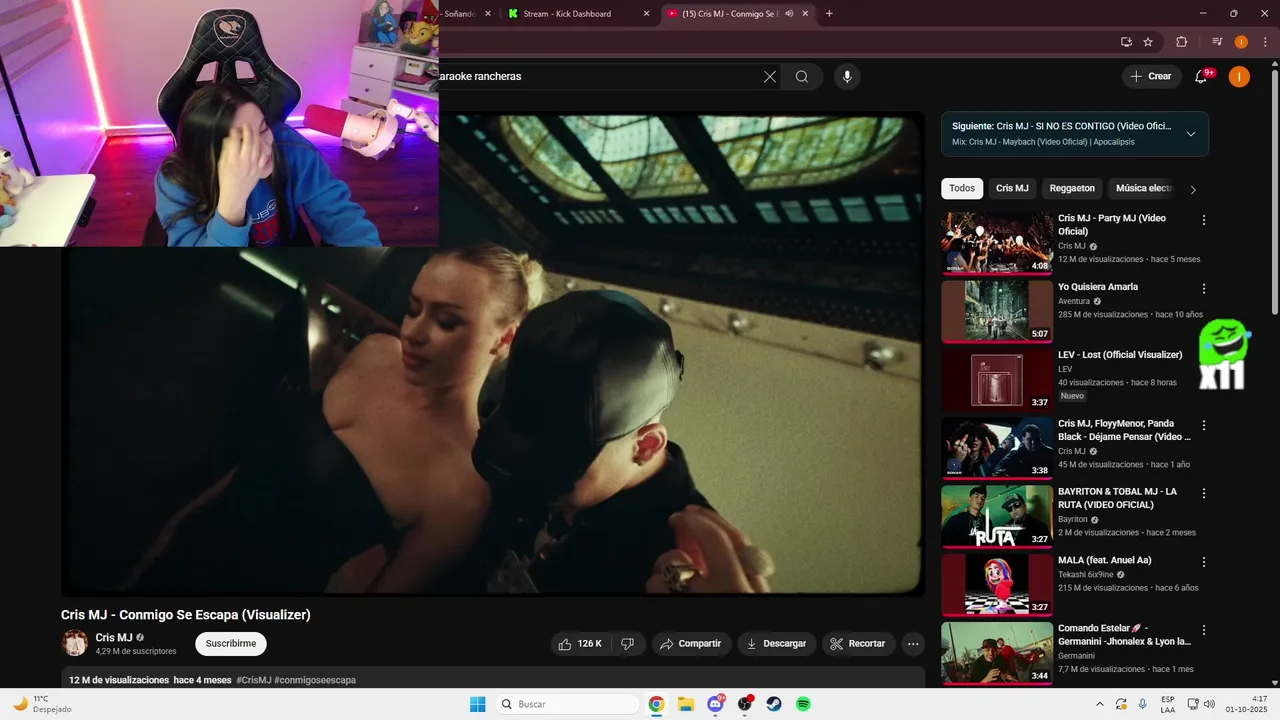Image resolution: width=1280 pixels, height=720 pixels.
Task: Close the Kick Dashboard tab
Action: coord(646,13)
